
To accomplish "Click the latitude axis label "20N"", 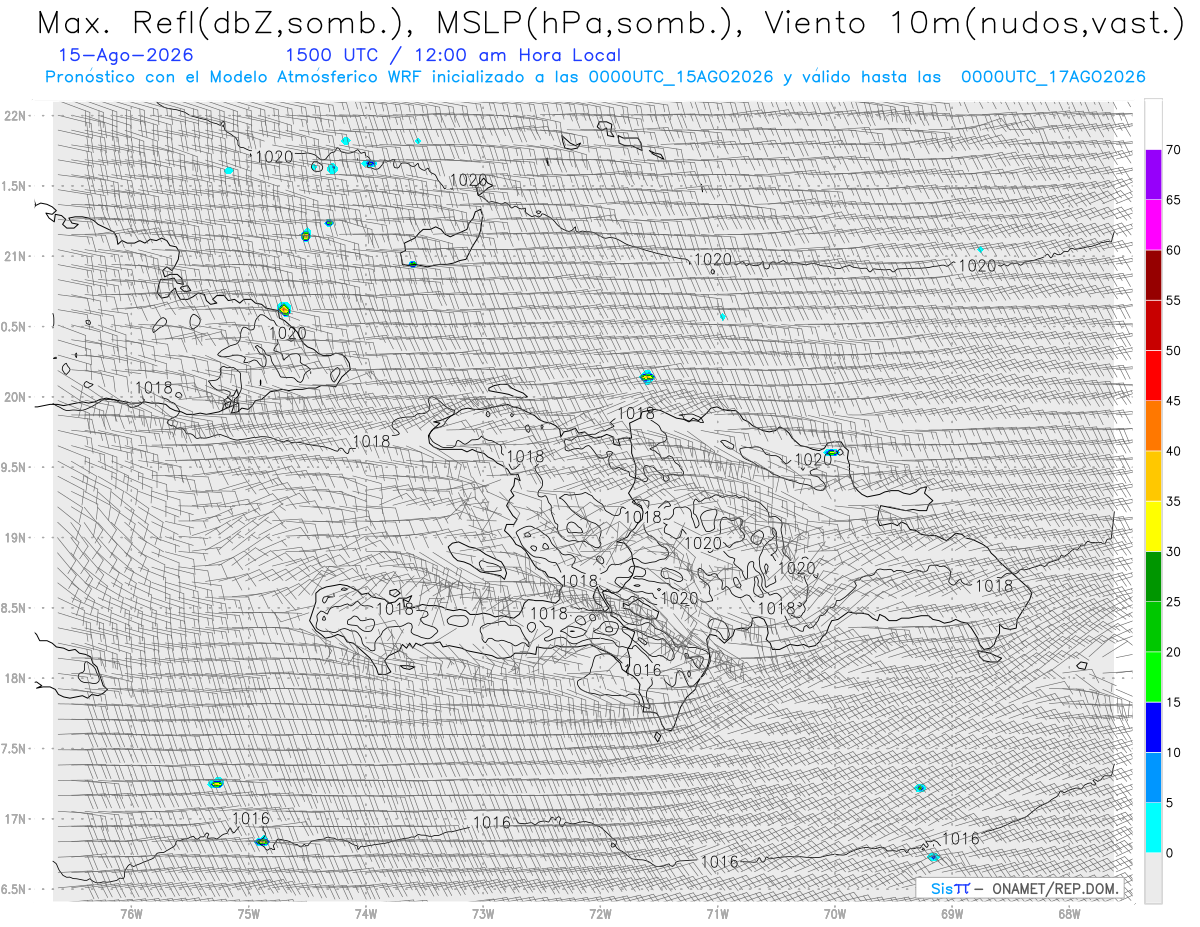I will (x=16, y=397).
